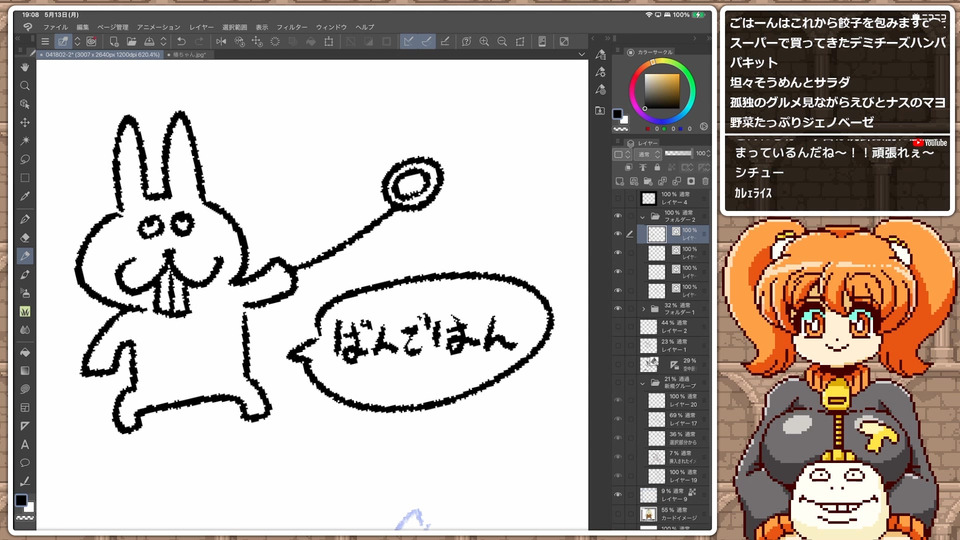
Task: Click the layer opacity slider bar
Action: pyautogui.click(x=678, y=153)
